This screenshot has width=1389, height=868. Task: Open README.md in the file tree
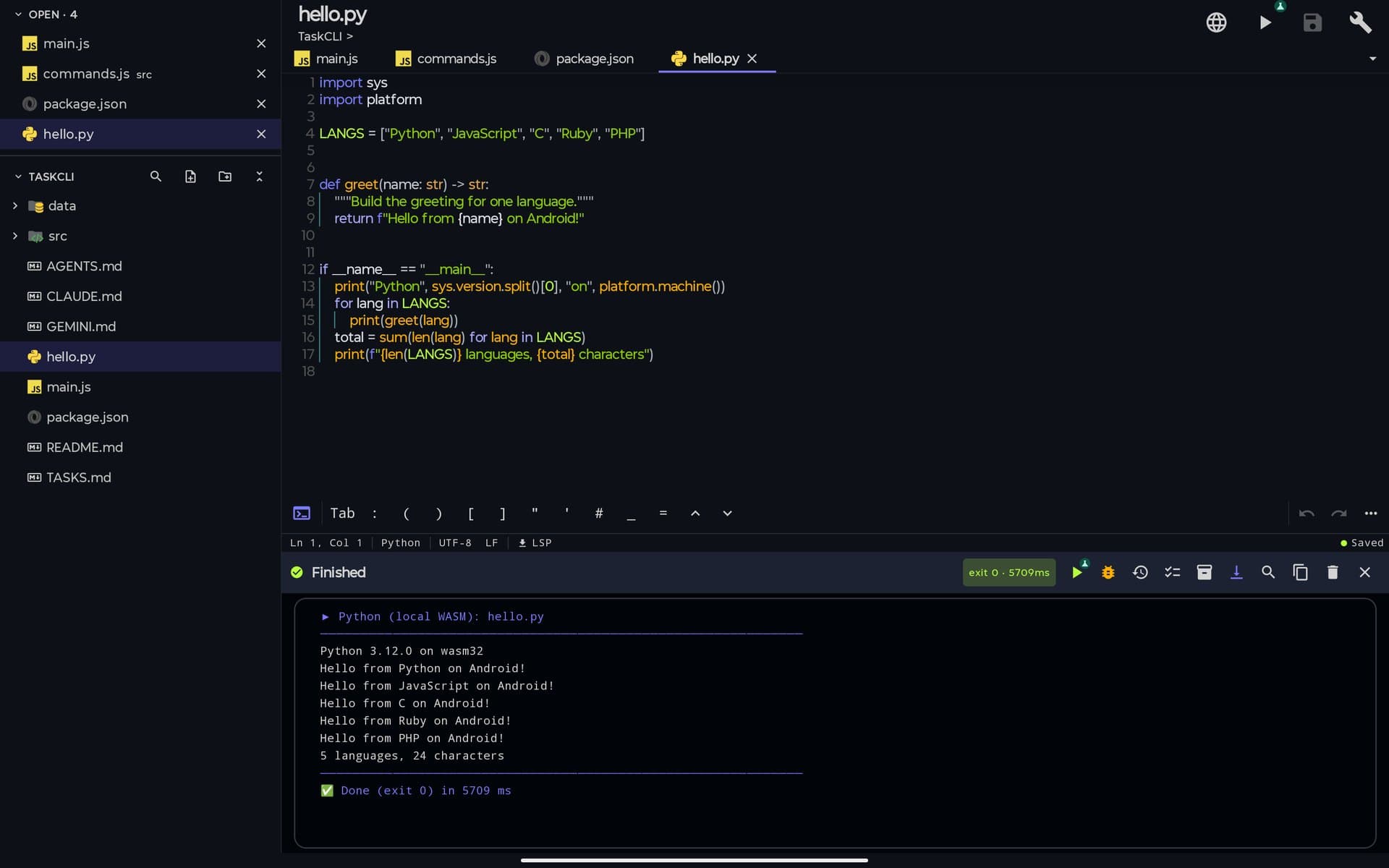(x=85, y=448)
